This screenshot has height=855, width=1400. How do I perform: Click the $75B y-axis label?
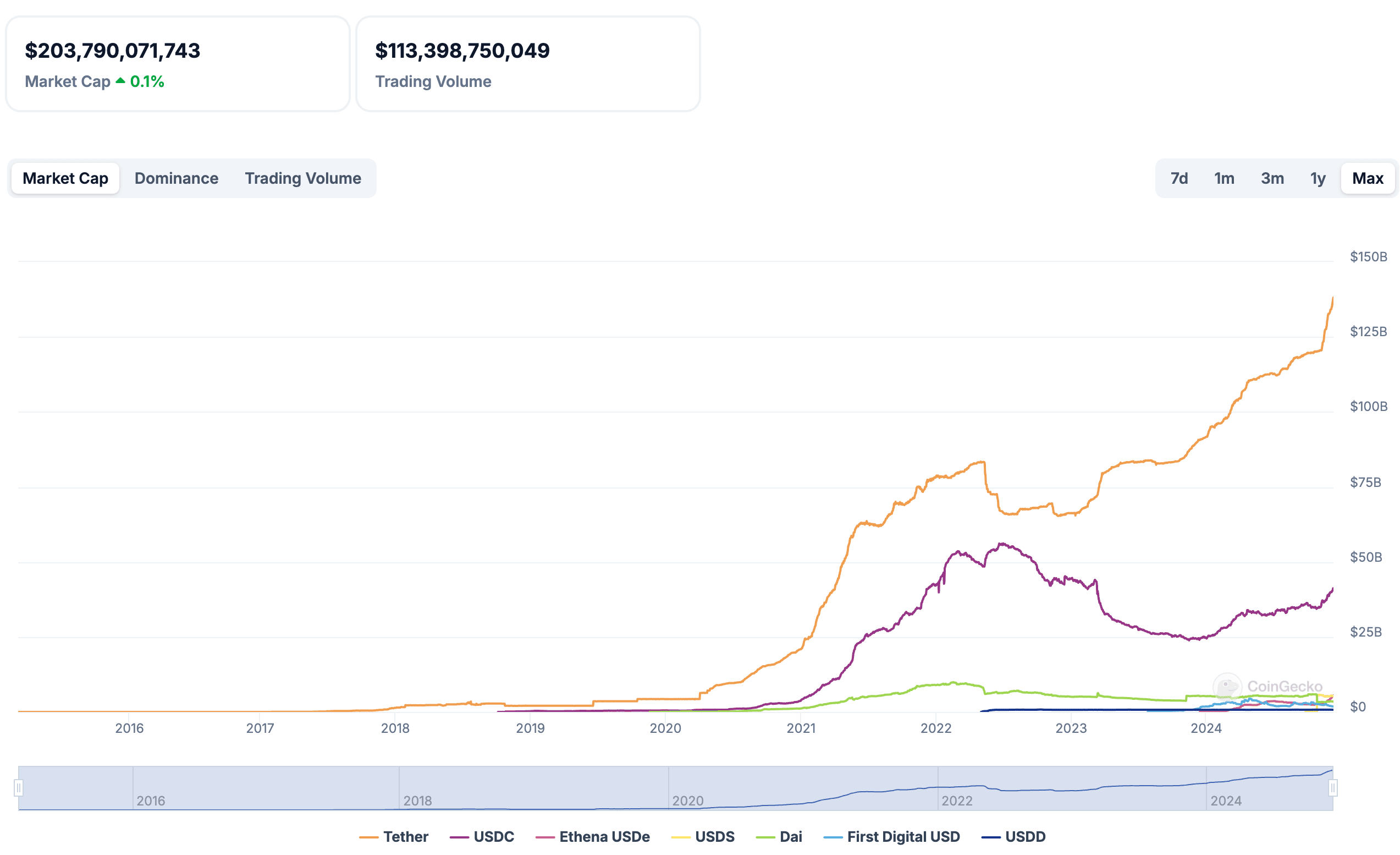[1365, 483]
